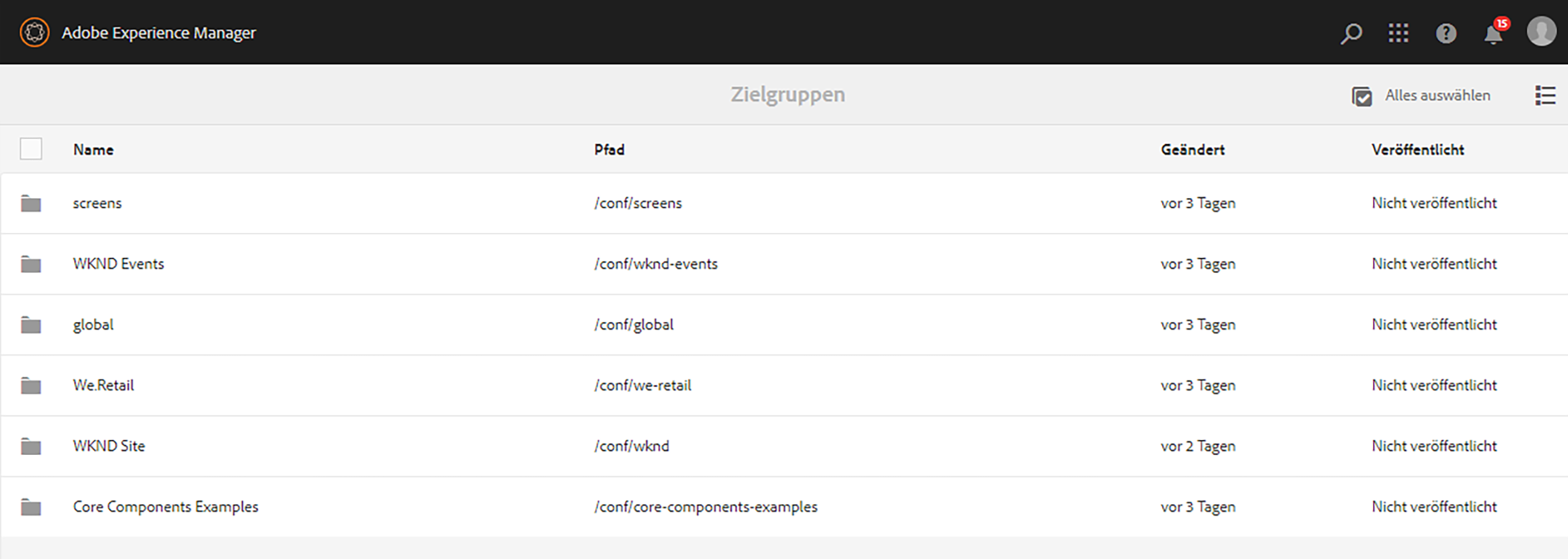1568x559 pixels.
Task: Click the folder icon for screens
Action: [x=31, y=203]
